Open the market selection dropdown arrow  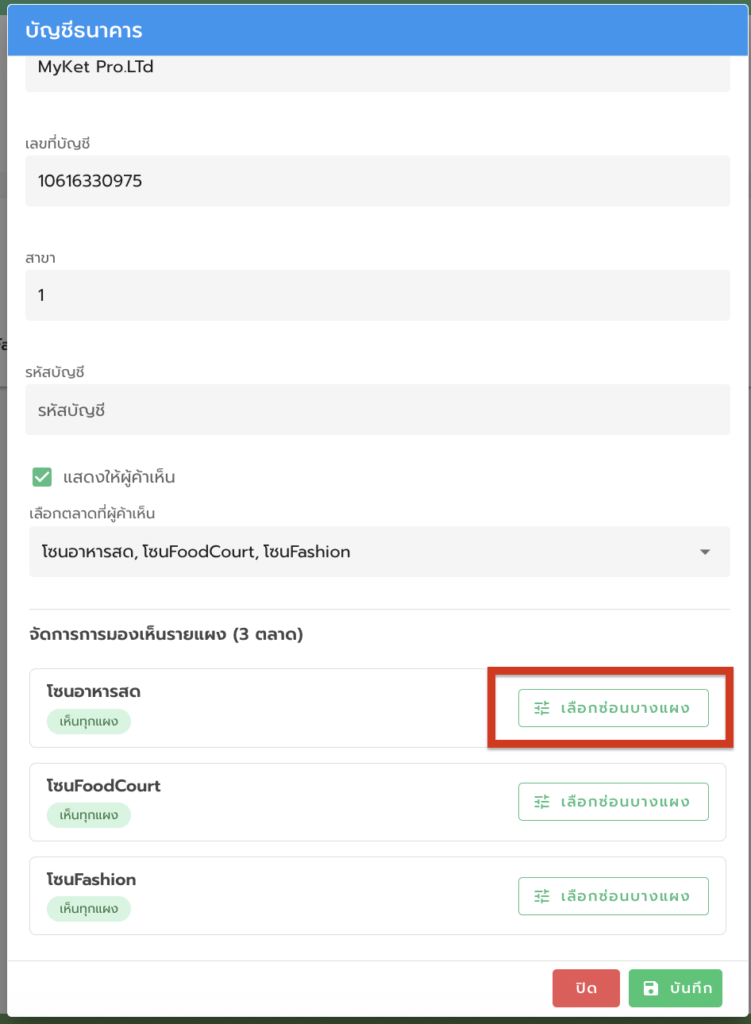[704, 552]
